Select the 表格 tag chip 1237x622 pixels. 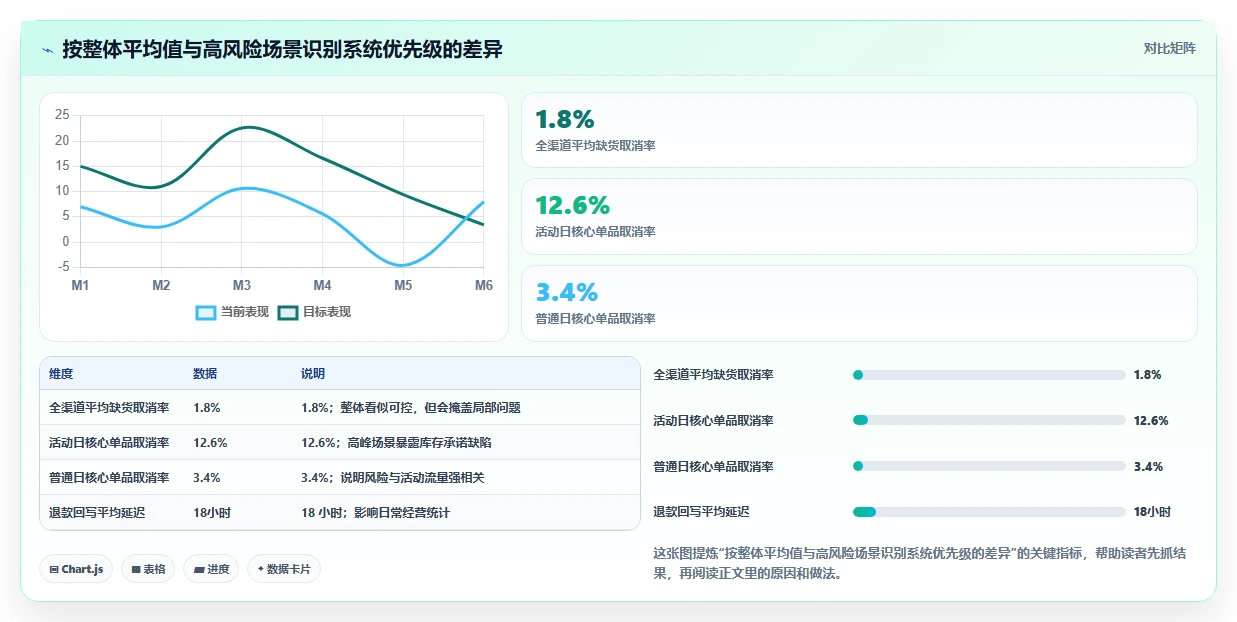(148, 569)
